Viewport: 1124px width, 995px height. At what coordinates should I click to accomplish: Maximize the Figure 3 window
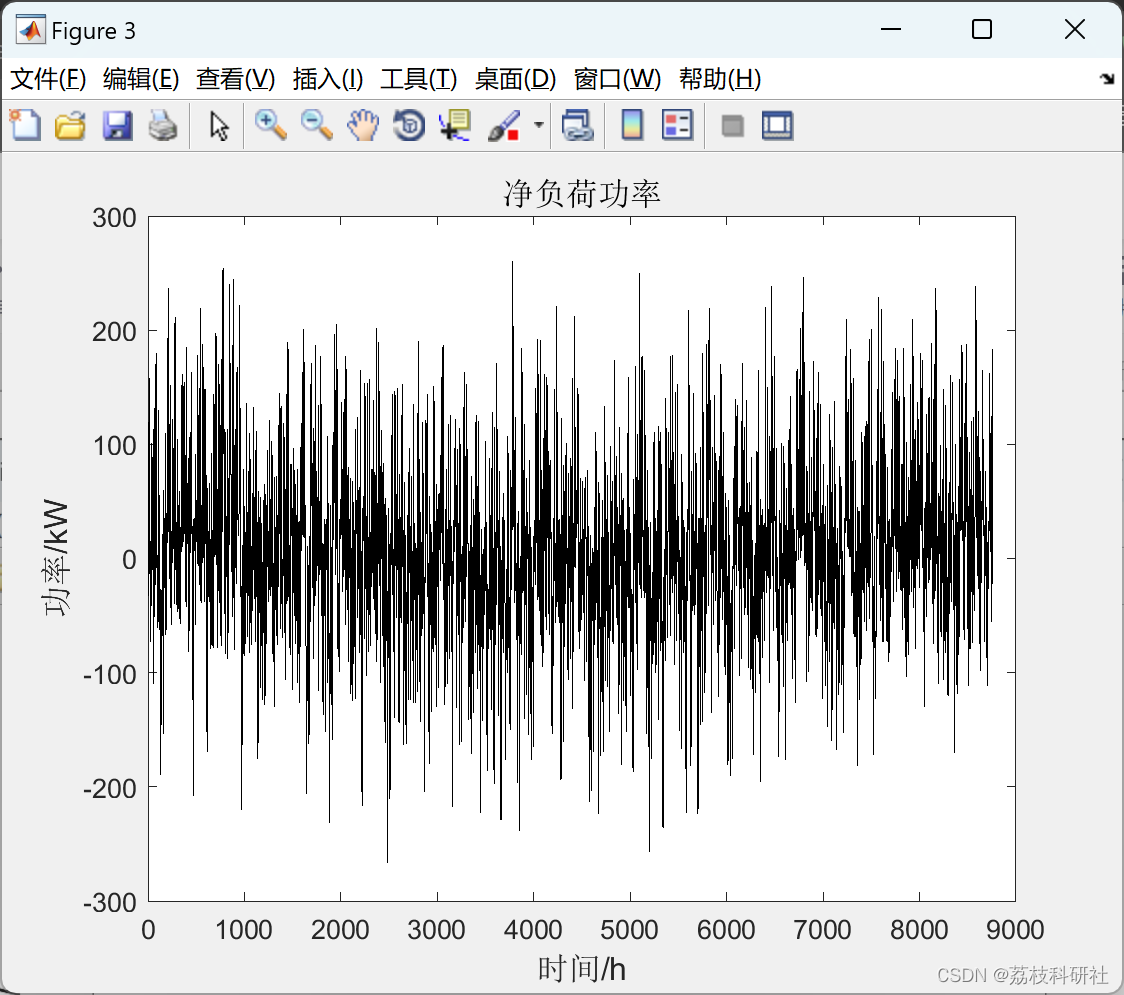tap(981, 29)
